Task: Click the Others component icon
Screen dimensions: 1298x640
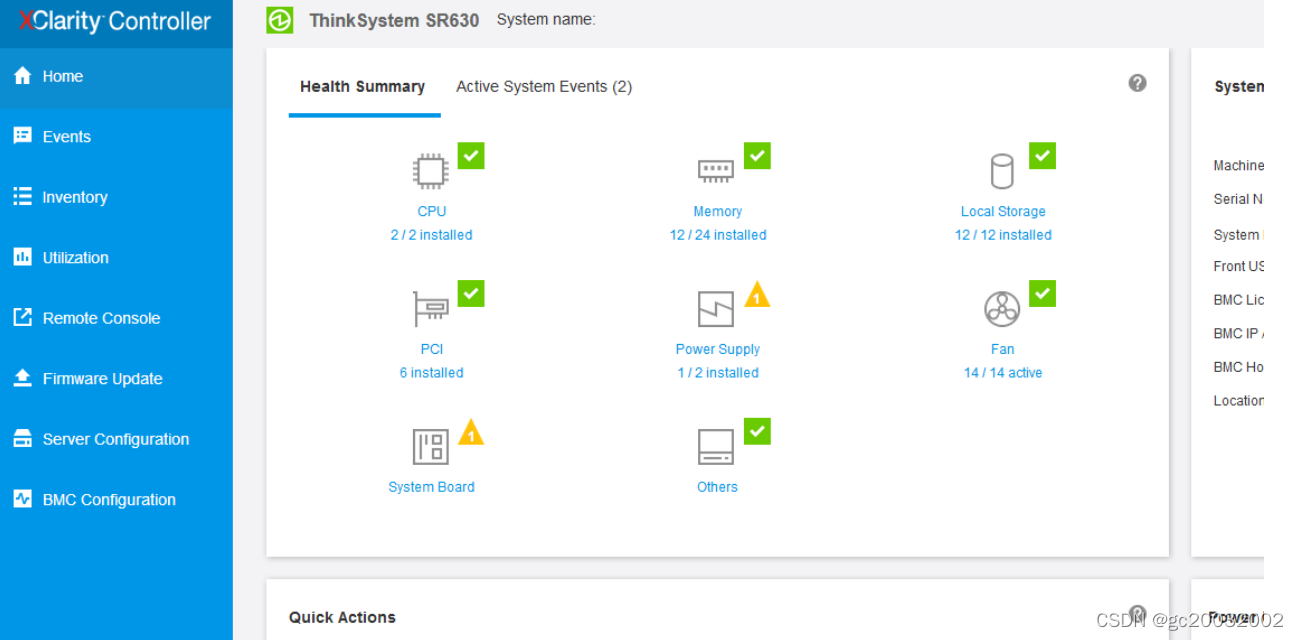Action: click(x=716, y=447)
